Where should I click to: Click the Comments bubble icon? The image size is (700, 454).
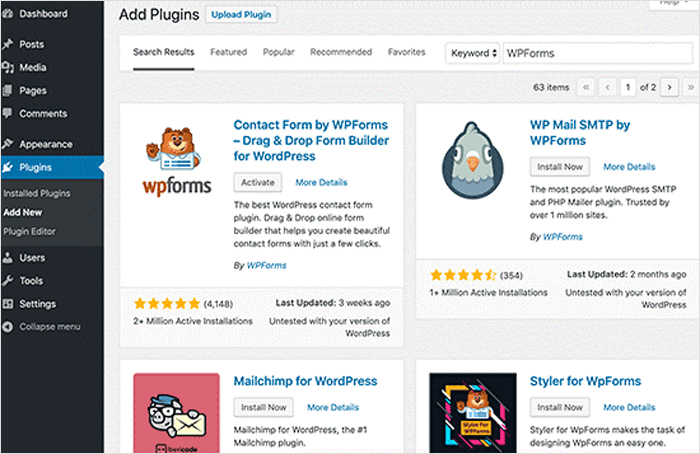[7, 113]
